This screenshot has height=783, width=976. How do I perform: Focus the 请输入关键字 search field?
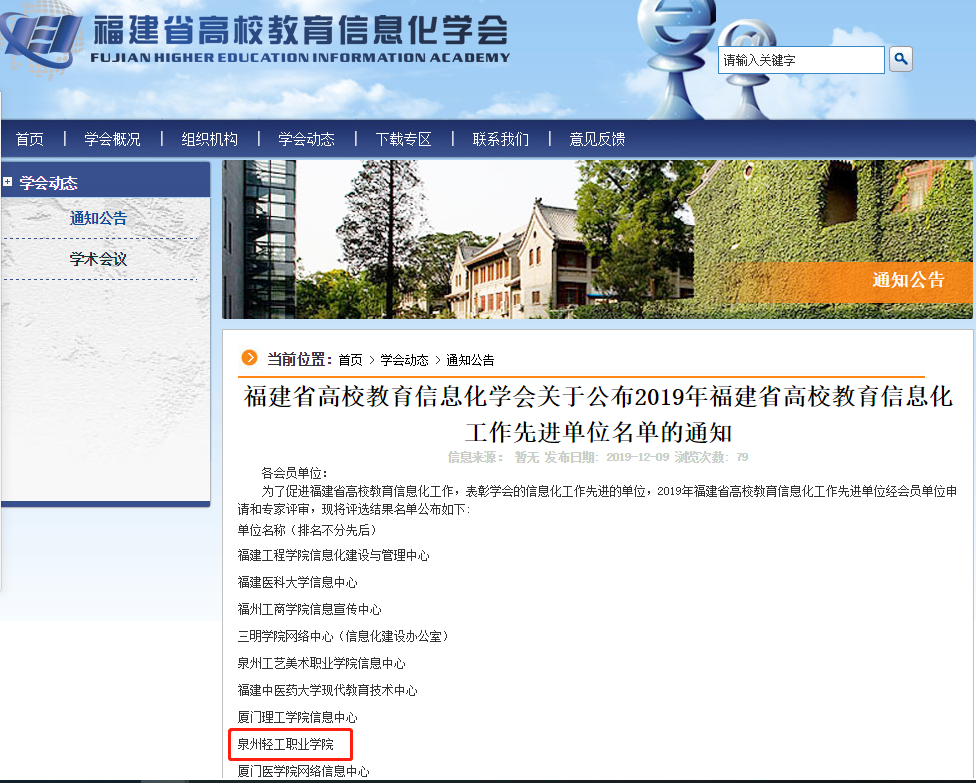801,60
